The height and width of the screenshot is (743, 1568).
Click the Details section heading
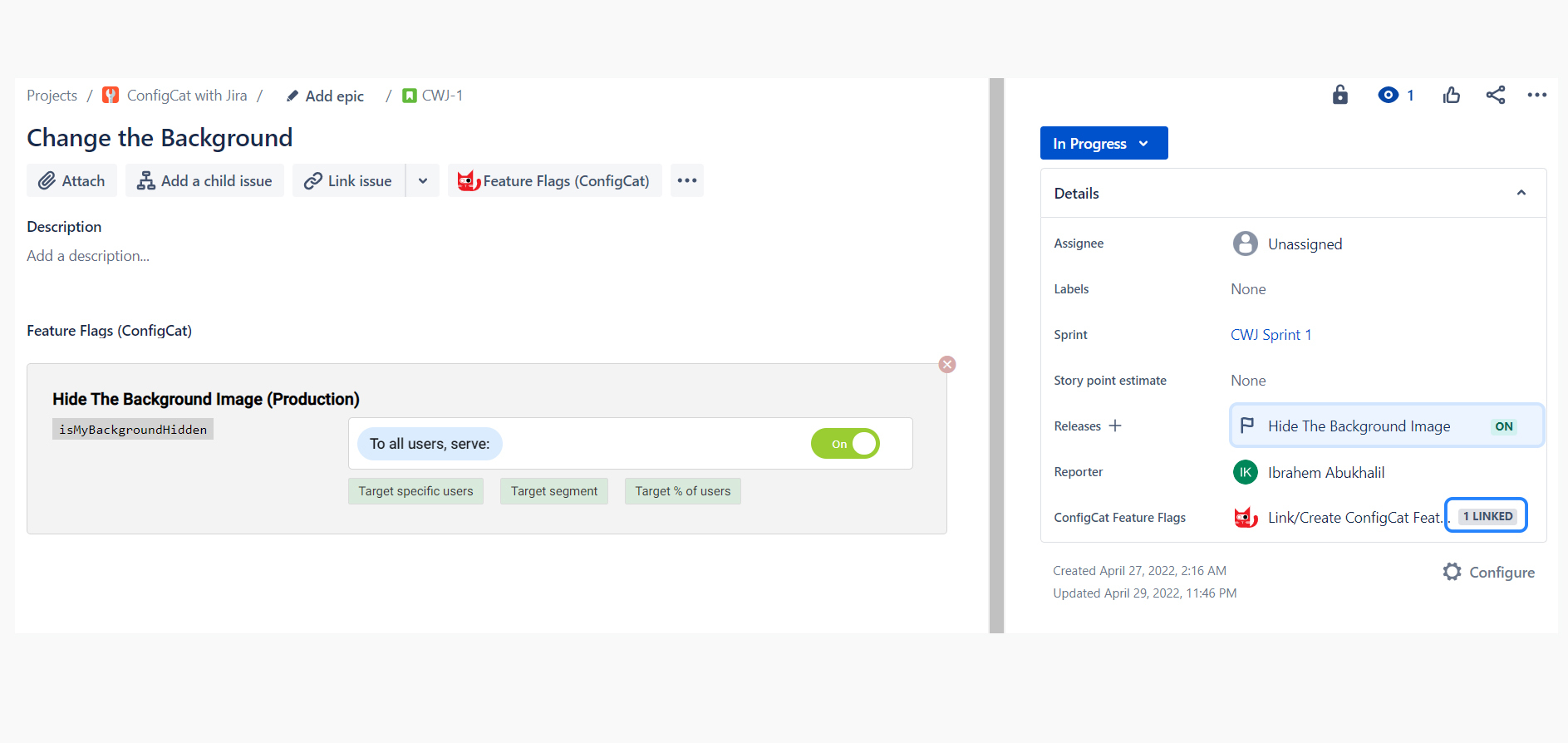pyautogui.click(x=1076, y=194)
